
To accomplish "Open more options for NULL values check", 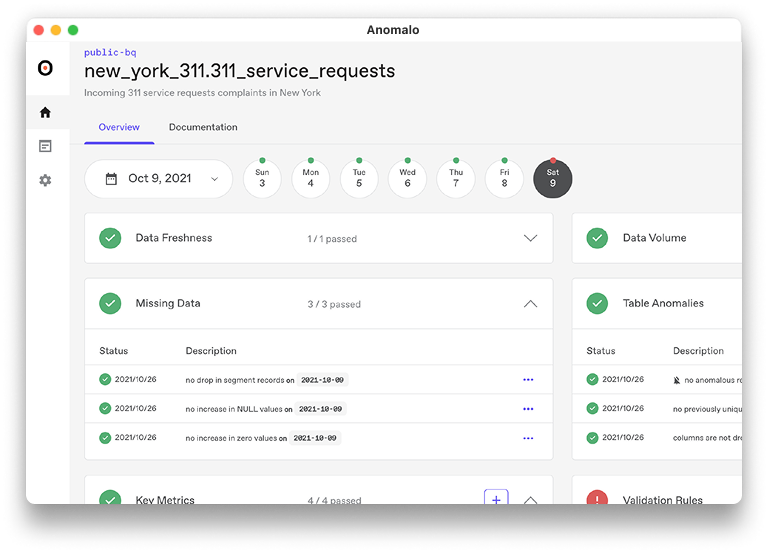I will (528, 408).
